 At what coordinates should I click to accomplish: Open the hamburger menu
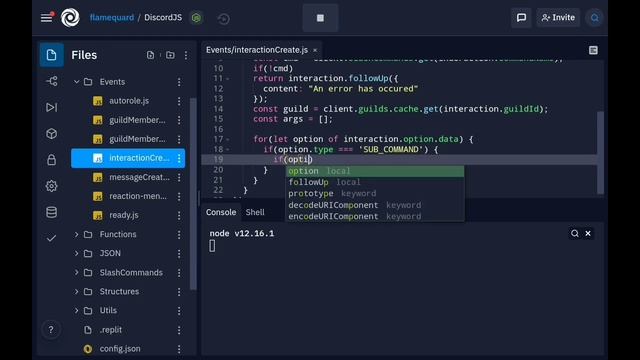47,18
